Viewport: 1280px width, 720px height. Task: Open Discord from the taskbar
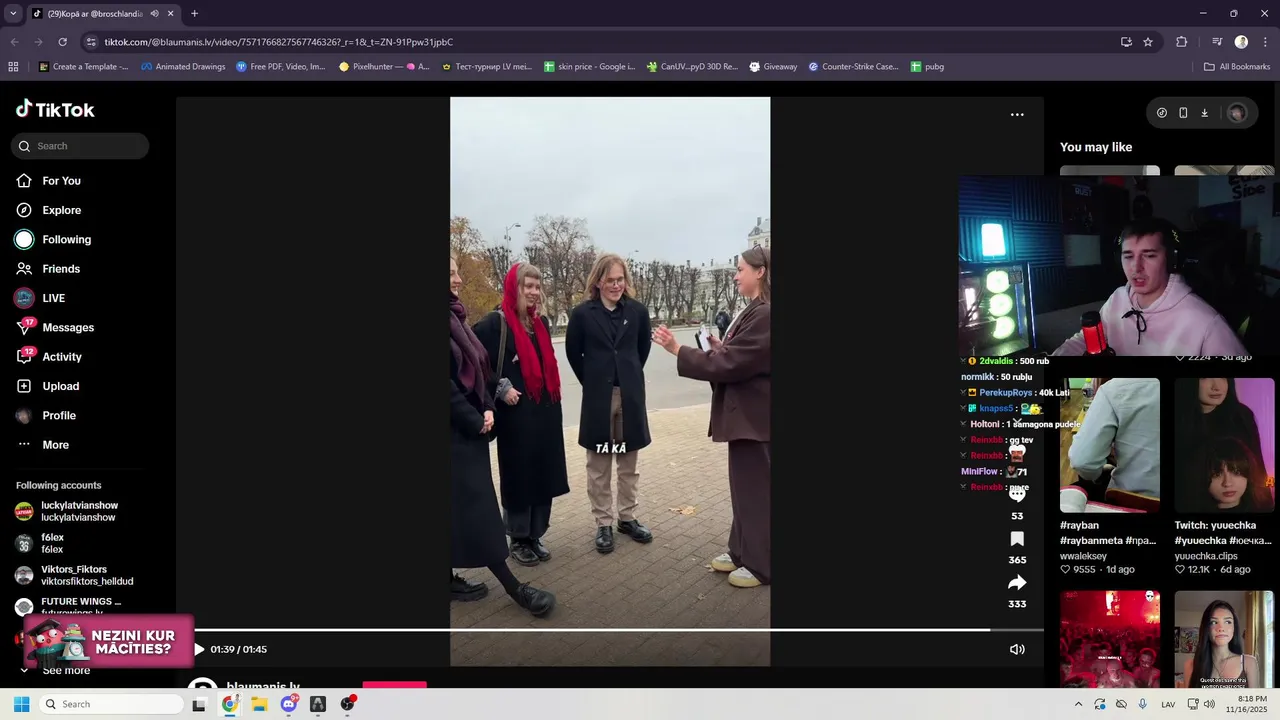click(x=289, y=704)
